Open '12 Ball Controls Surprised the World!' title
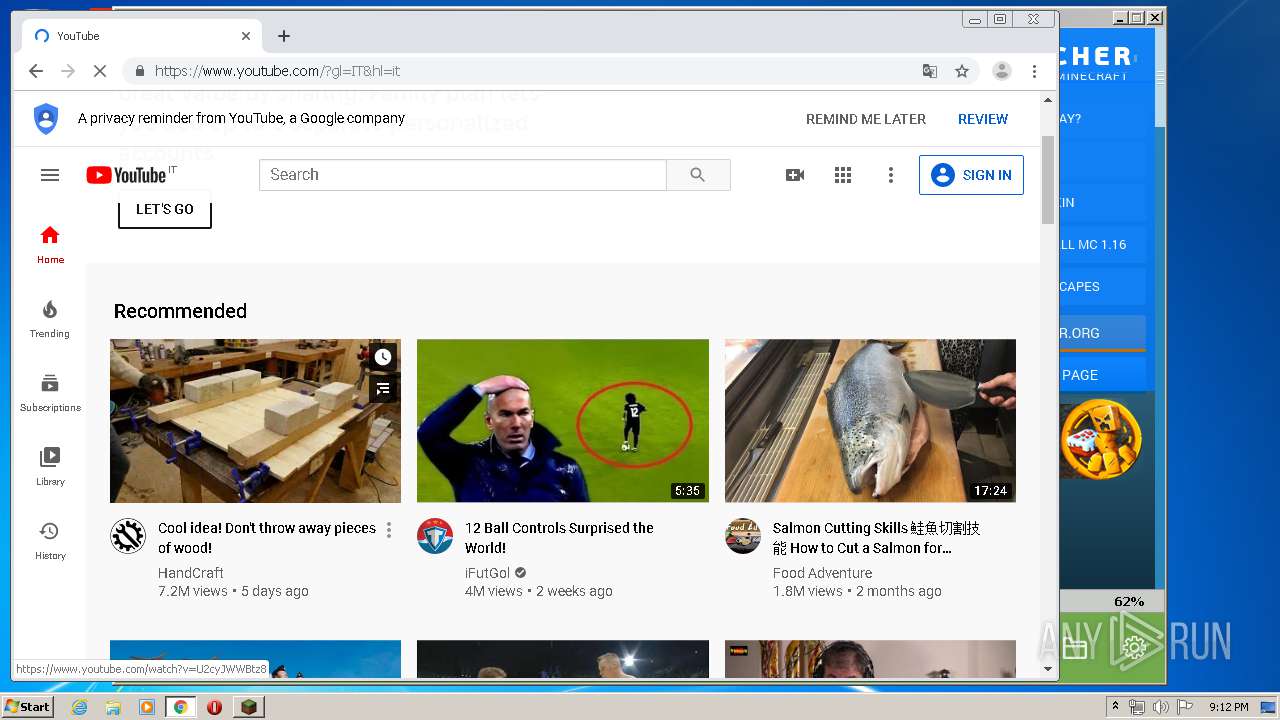1280x720 pixels. pos(559,538)
